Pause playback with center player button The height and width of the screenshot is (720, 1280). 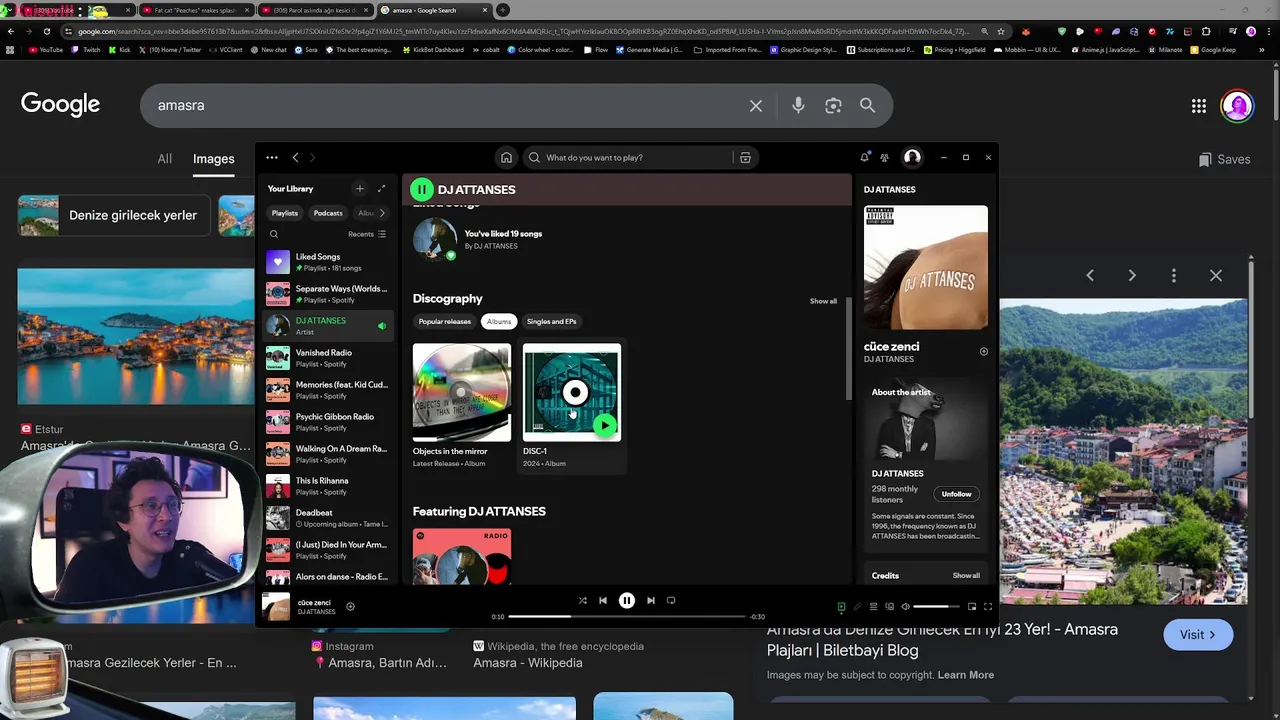[x=627, y=600]
